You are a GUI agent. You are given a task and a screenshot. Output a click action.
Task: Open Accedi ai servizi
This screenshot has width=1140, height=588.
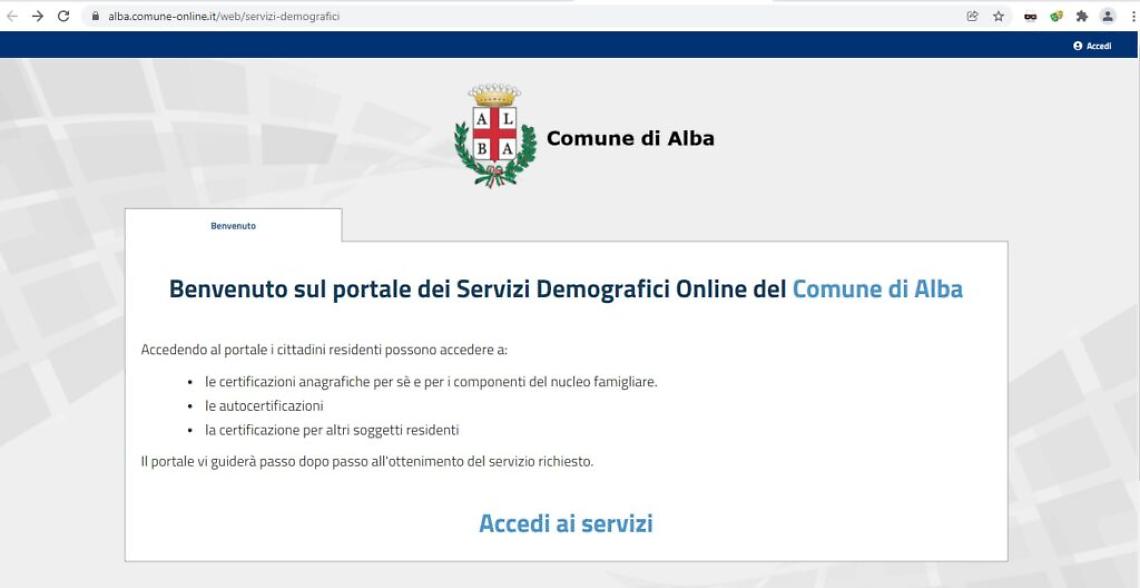coord(565,521)
